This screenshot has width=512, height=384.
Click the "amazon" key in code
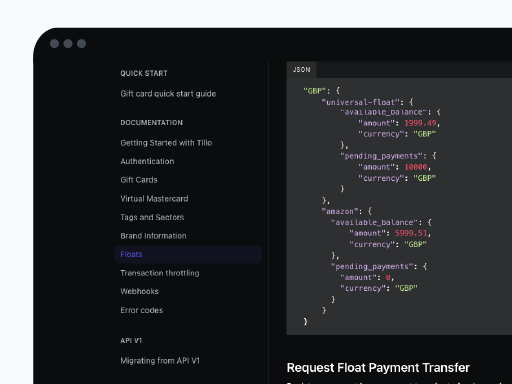point(340,211)
